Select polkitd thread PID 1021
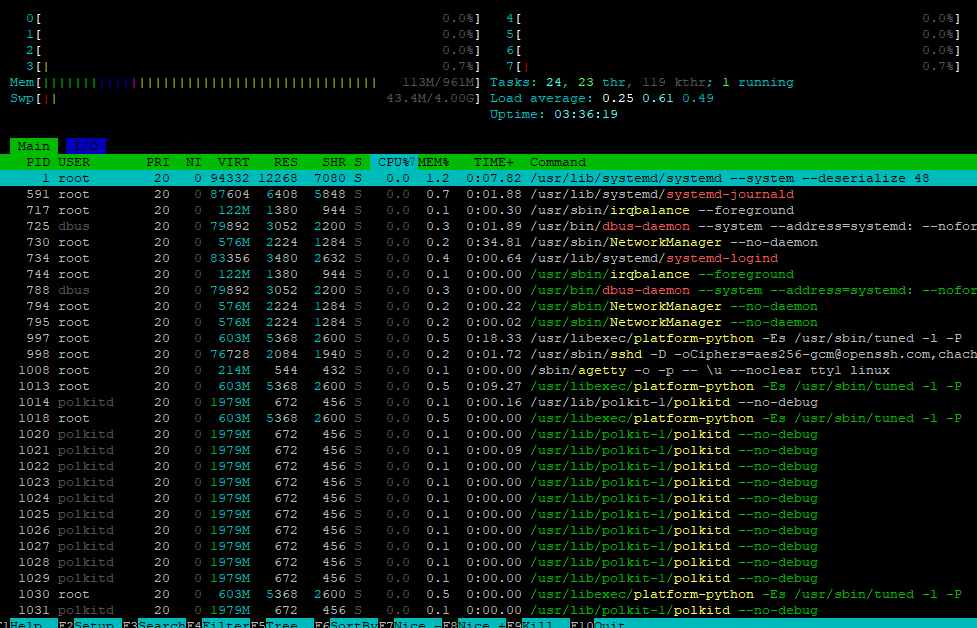 coord(488,450)
